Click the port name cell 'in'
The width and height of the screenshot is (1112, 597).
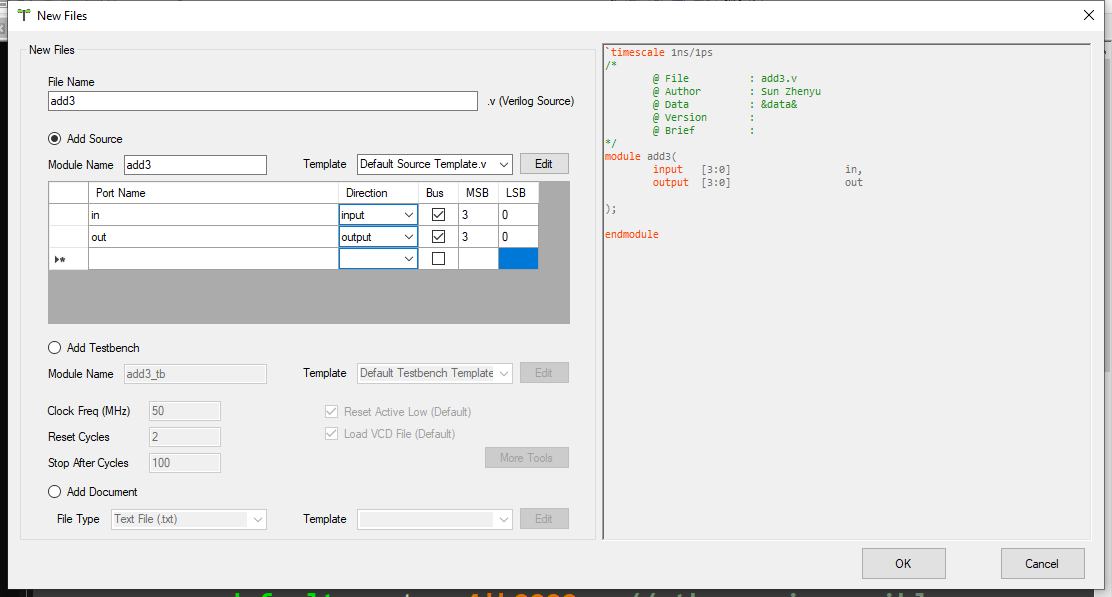click(x=213, y=215)
